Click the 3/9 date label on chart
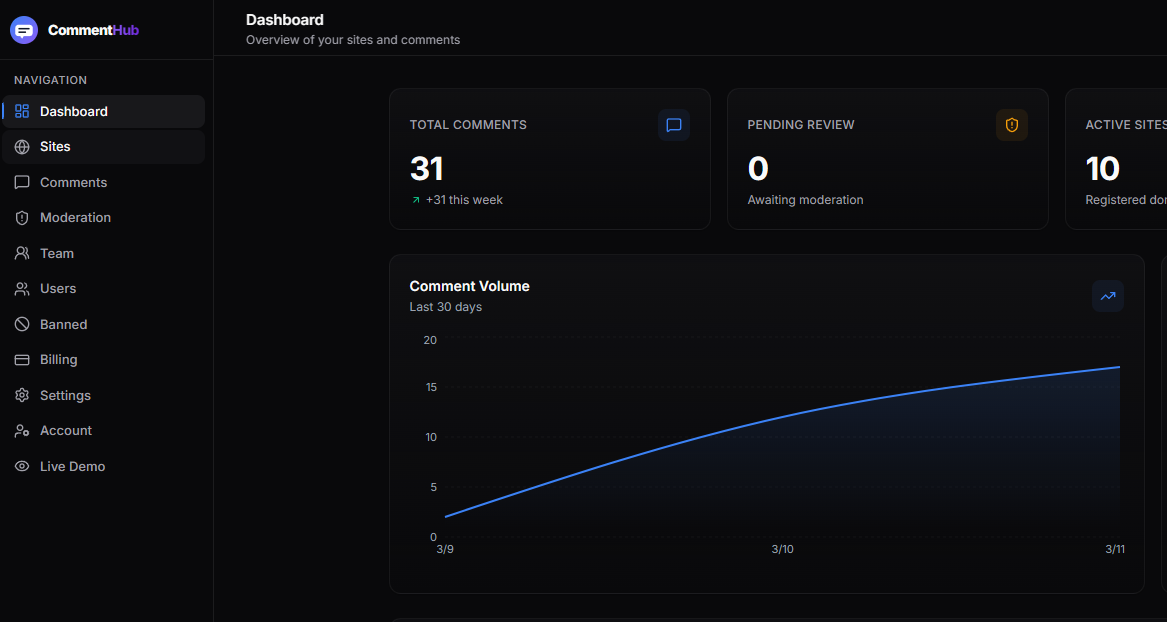 (x=444, y=550)
